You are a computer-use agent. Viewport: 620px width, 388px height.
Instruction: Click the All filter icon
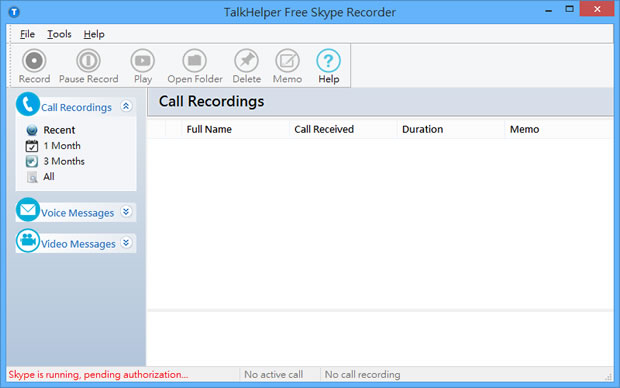click(x=32, y=177)
